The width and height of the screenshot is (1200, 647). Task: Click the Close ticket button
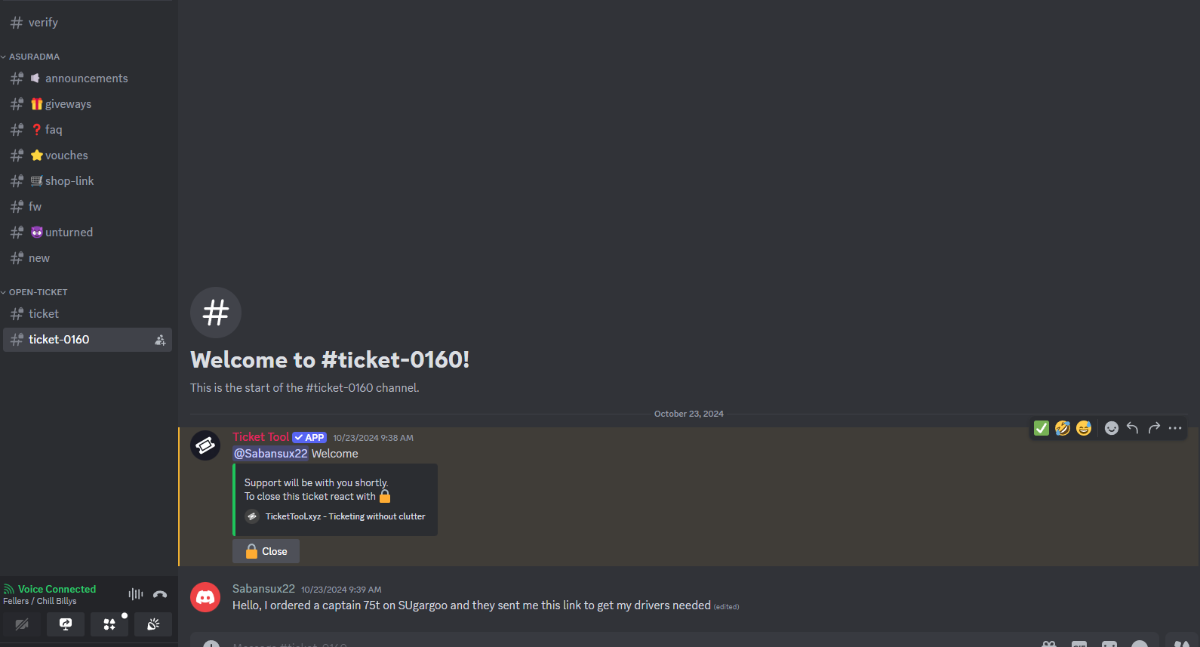(x=266, y=551)
